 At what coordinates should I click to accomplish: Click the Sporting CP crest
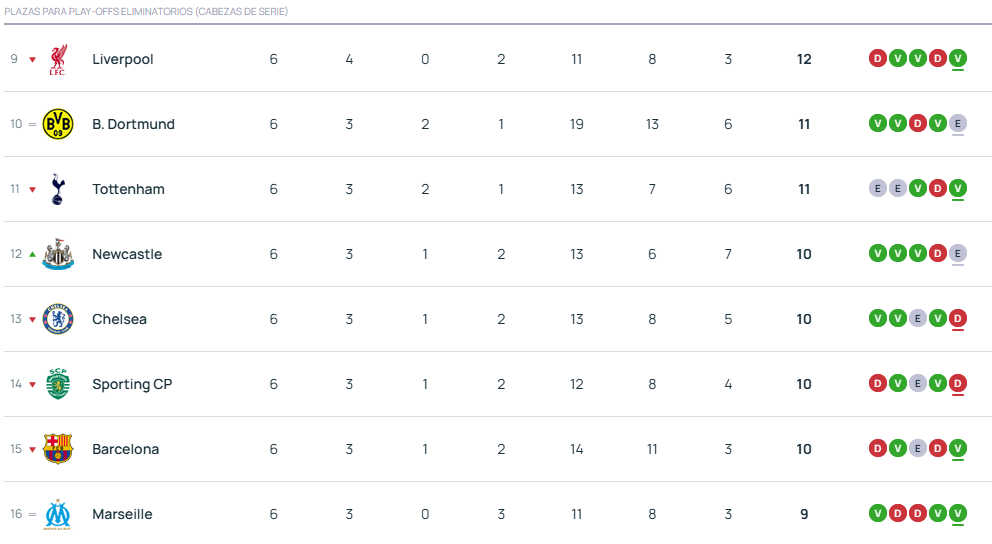coord(58,384)
